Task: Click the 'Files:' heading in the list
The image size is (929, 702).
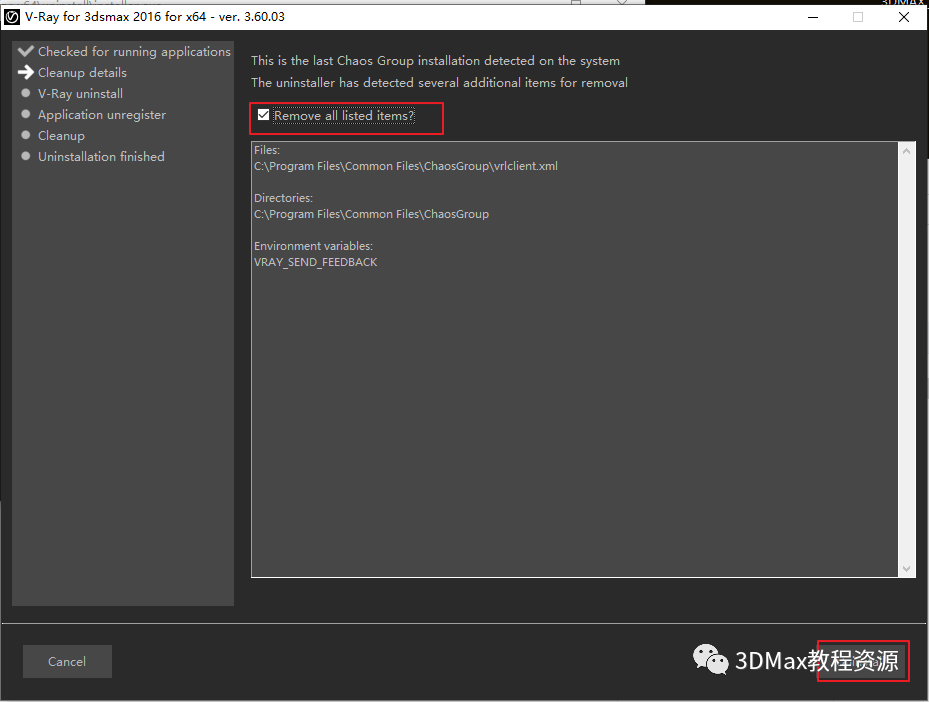Action: [267, 150]
